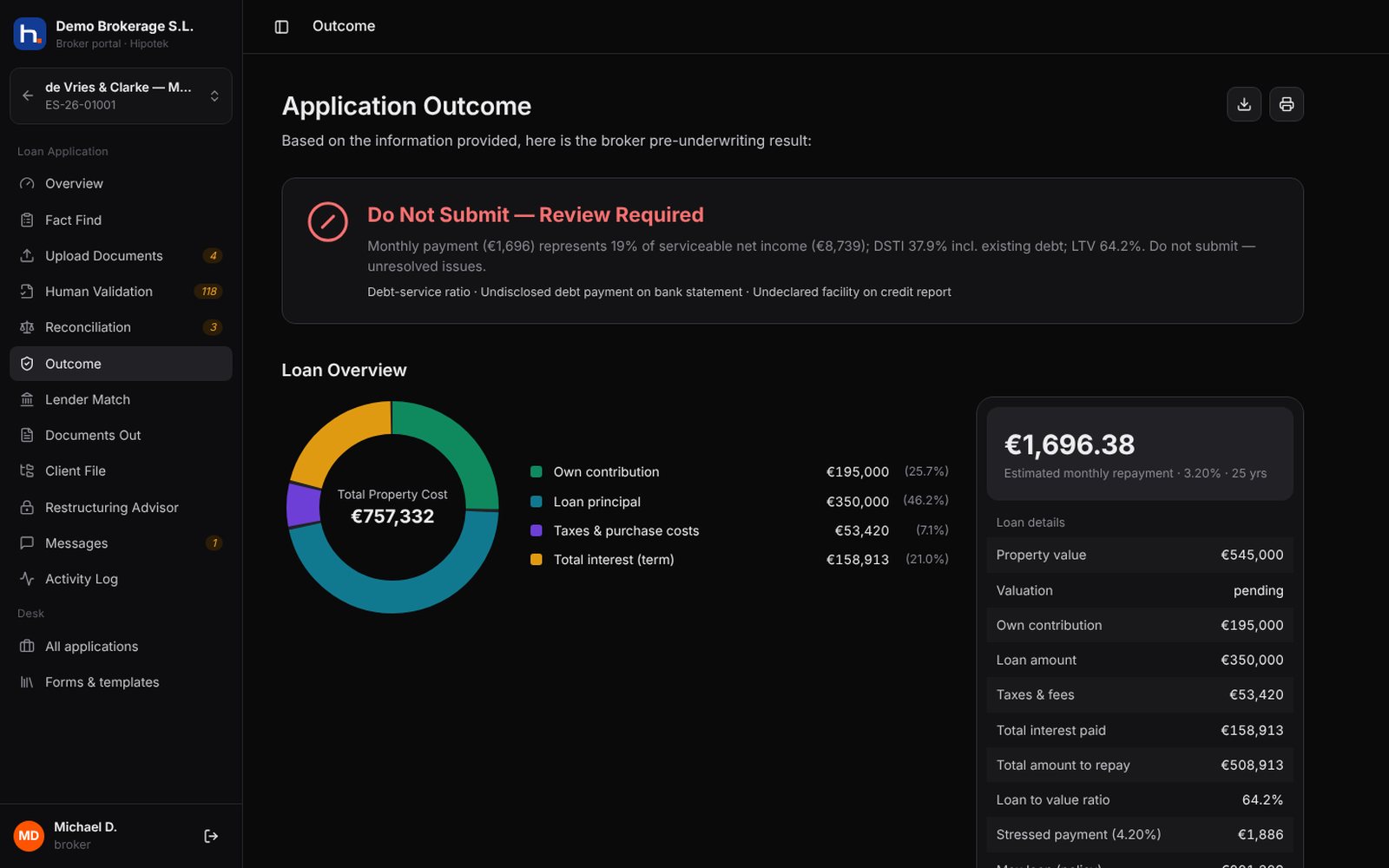Click the log out icon beside Michael D.
The height and width of the screenshot is (868, 1389).
211,836
